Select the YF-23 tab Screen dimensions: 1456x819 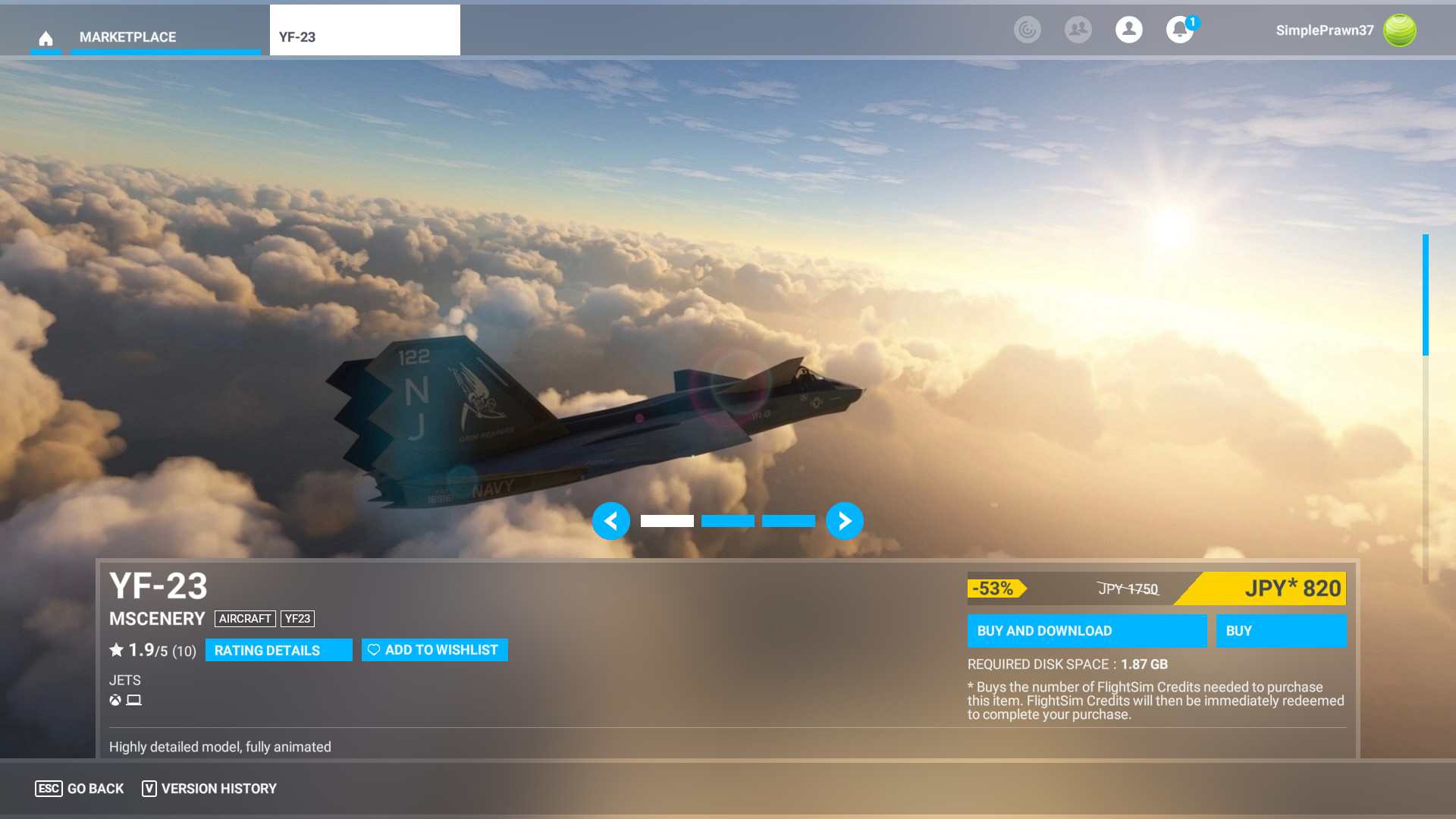coord(365,30)
